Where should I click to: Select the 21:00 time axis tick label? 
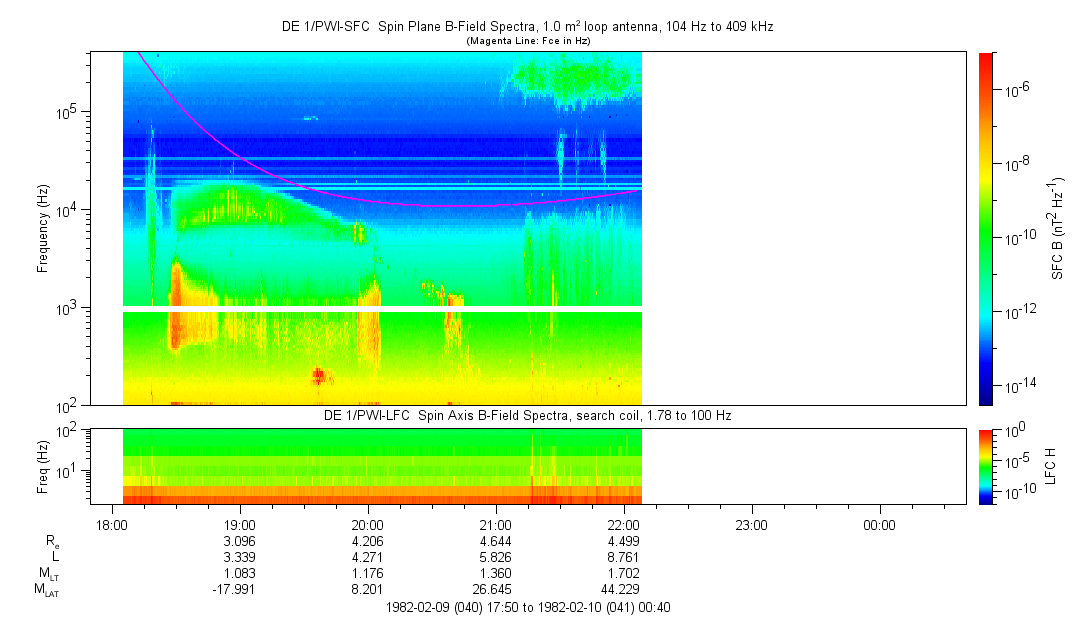pyautogui.click(x=496, y=524)
